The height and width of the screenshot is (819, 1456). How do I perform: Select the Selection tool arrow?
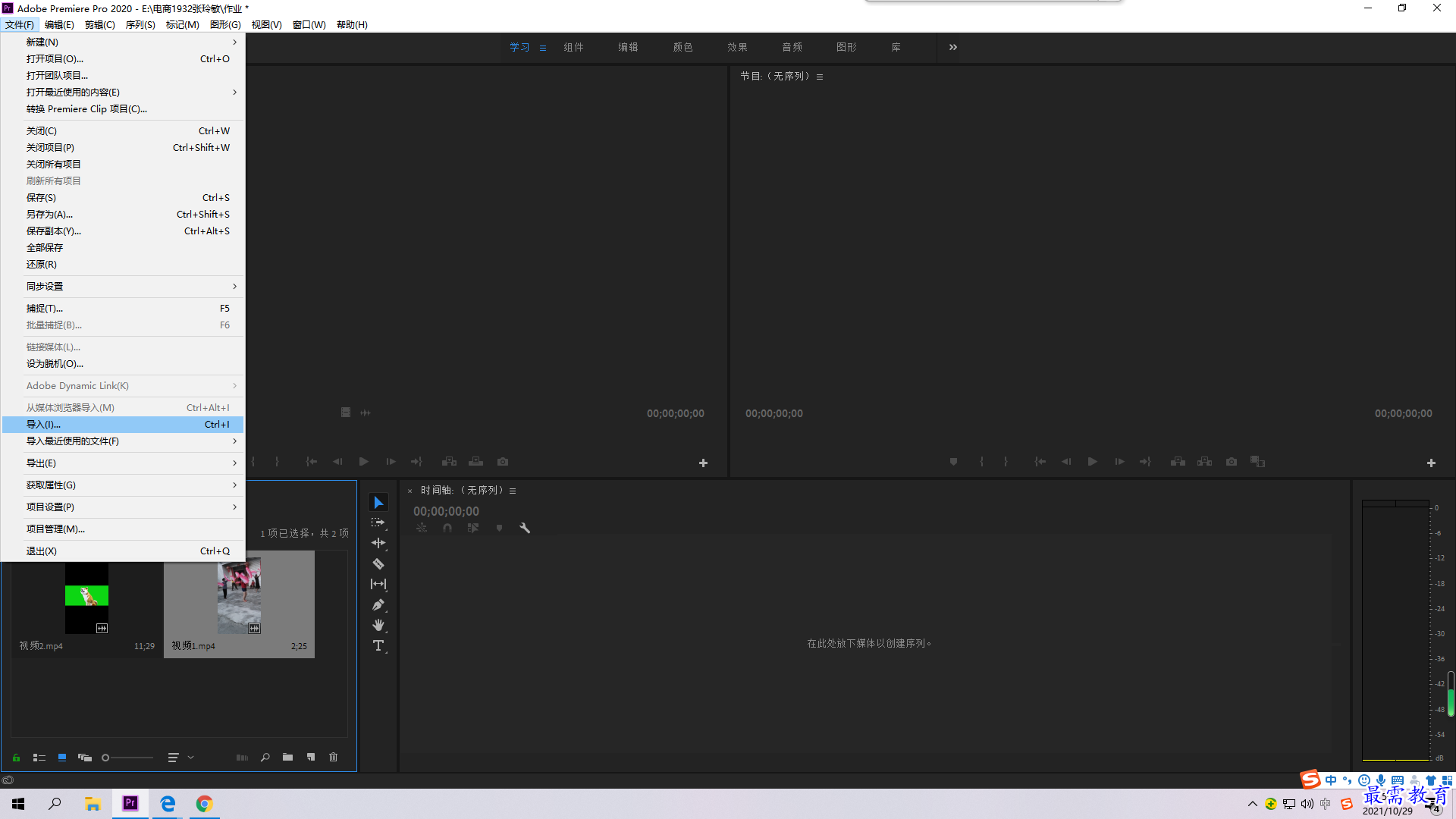[x=378, y=503]
